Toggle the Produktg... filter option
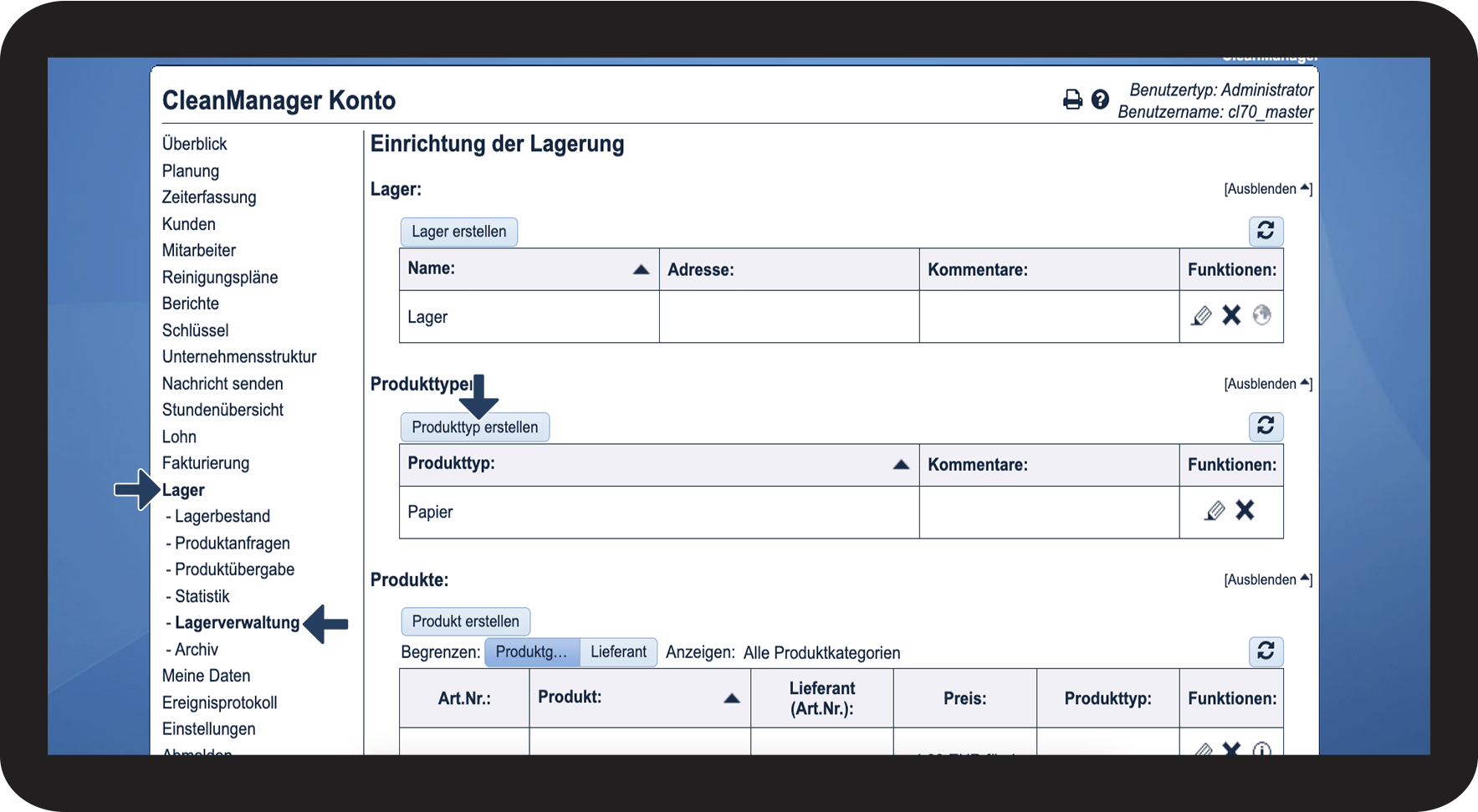Viewport: 1478px width, 812px height. point(531,652)
